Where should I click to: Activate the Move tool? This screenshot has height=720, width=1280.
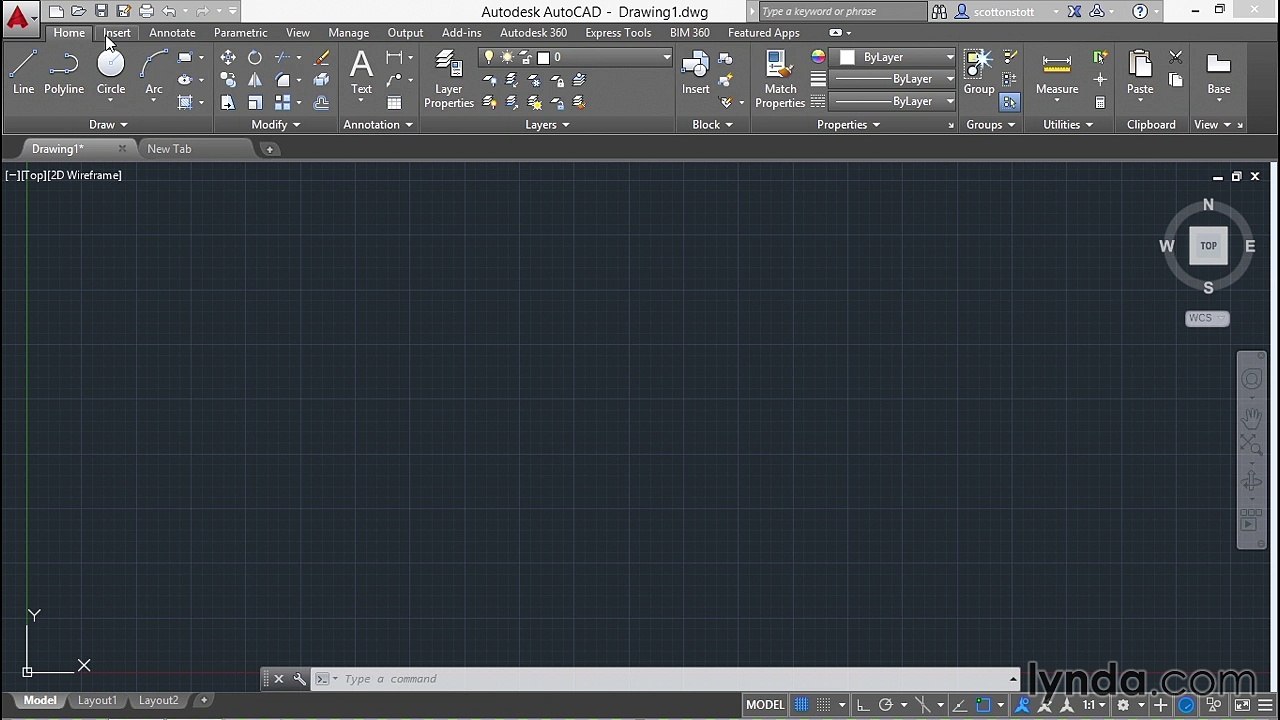tap(228, 58)
